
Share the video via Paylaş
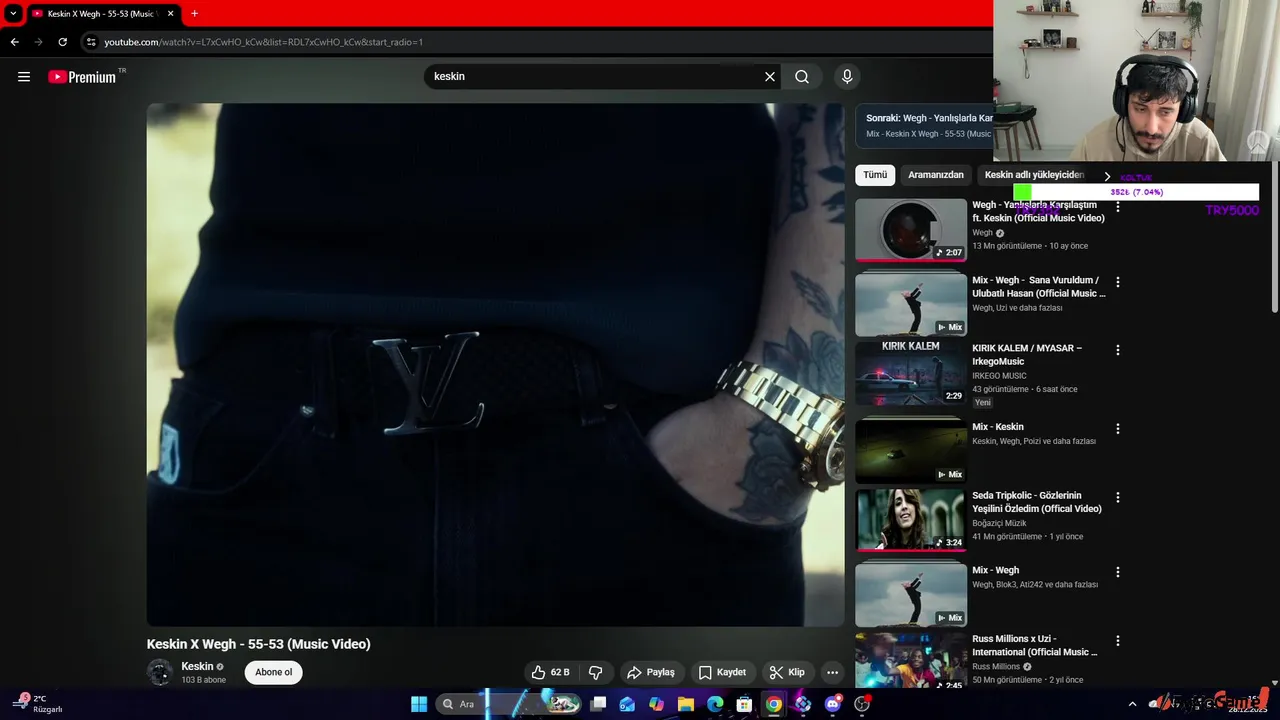pos(651,672)
